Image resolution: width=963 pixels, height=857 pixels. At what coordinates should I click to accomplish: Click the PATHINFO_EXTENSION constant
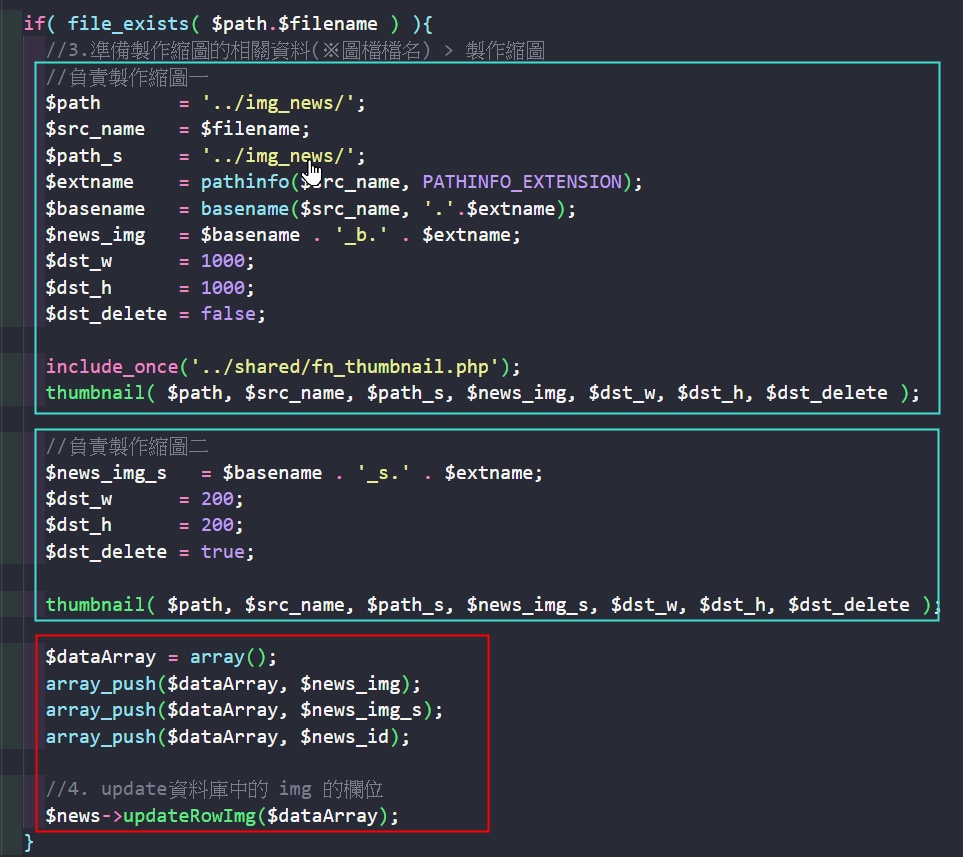(521, 182)
